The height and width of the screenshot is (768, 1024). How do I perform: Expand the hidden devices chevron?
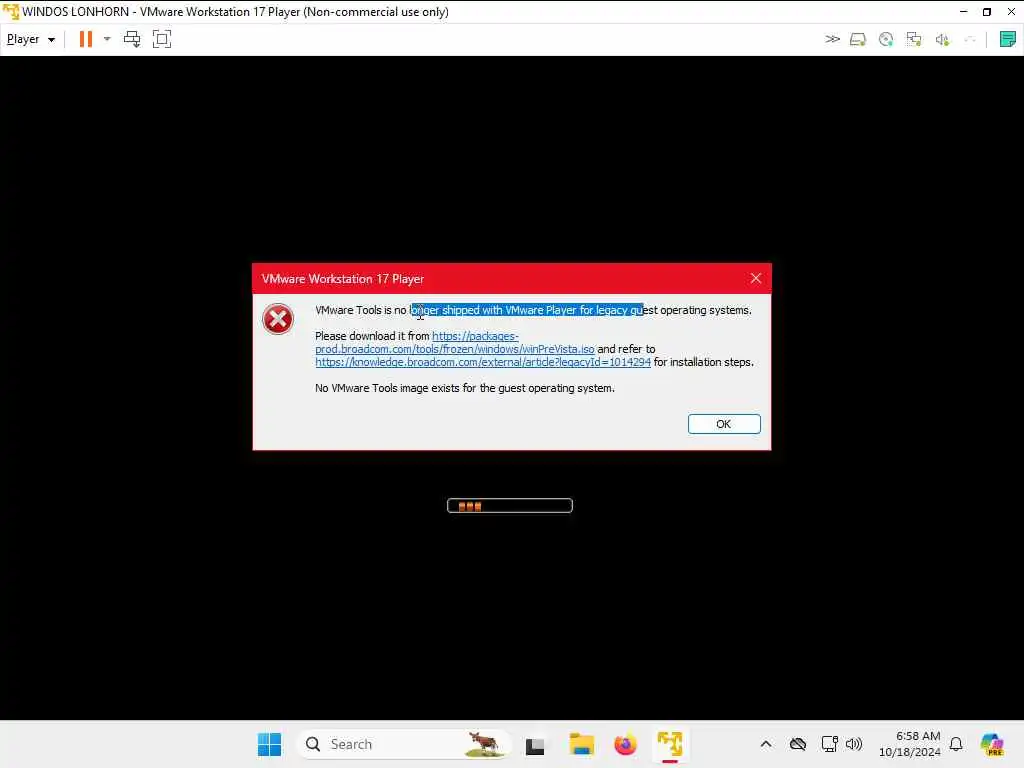click(832, 39)
